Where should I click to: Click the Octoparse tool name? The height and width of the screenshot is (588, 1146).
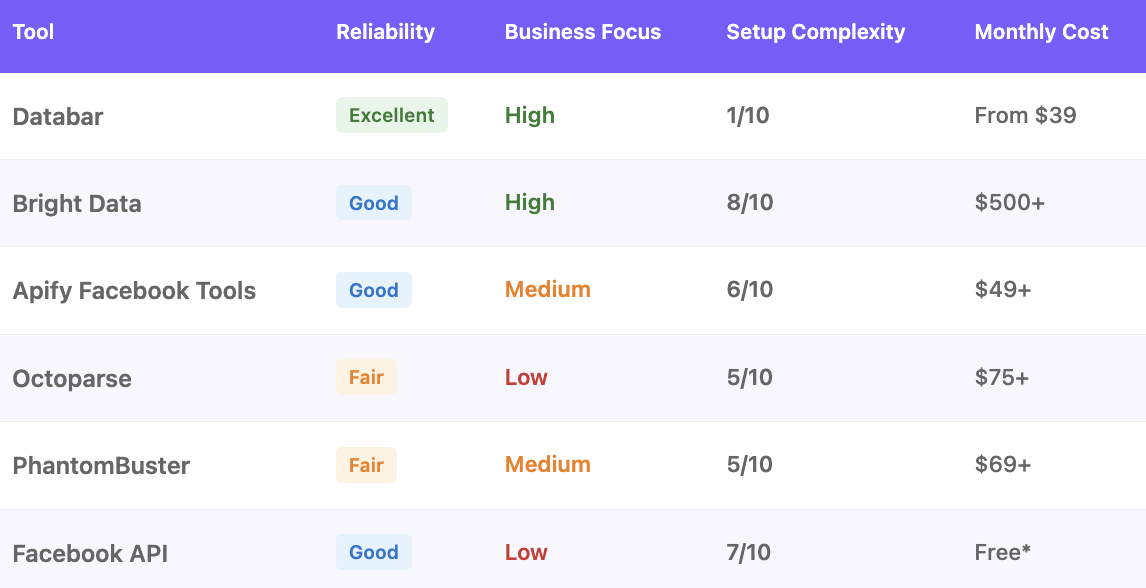point(72,378)
